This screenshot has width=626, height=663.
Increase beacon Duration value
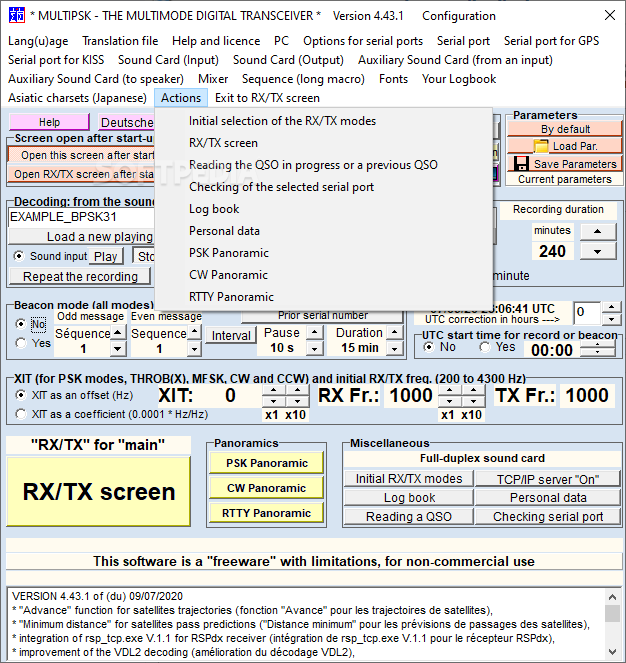click(x=395, y=332)
